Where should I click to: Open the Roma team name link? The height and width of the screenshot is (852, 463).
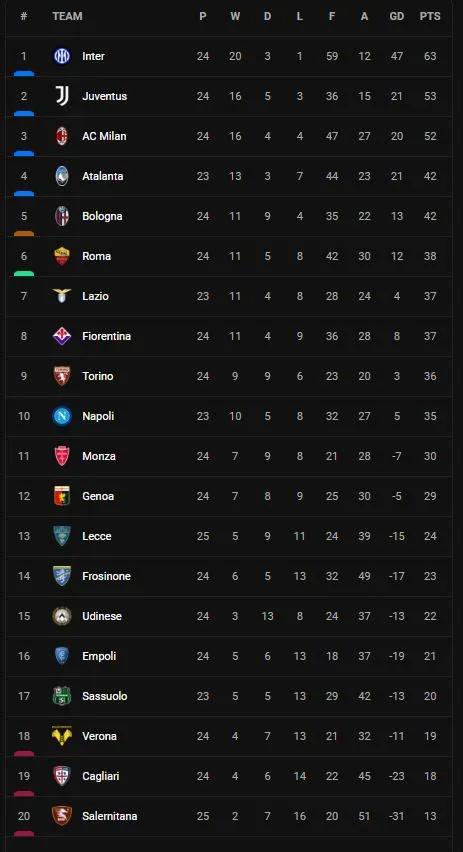97,256
